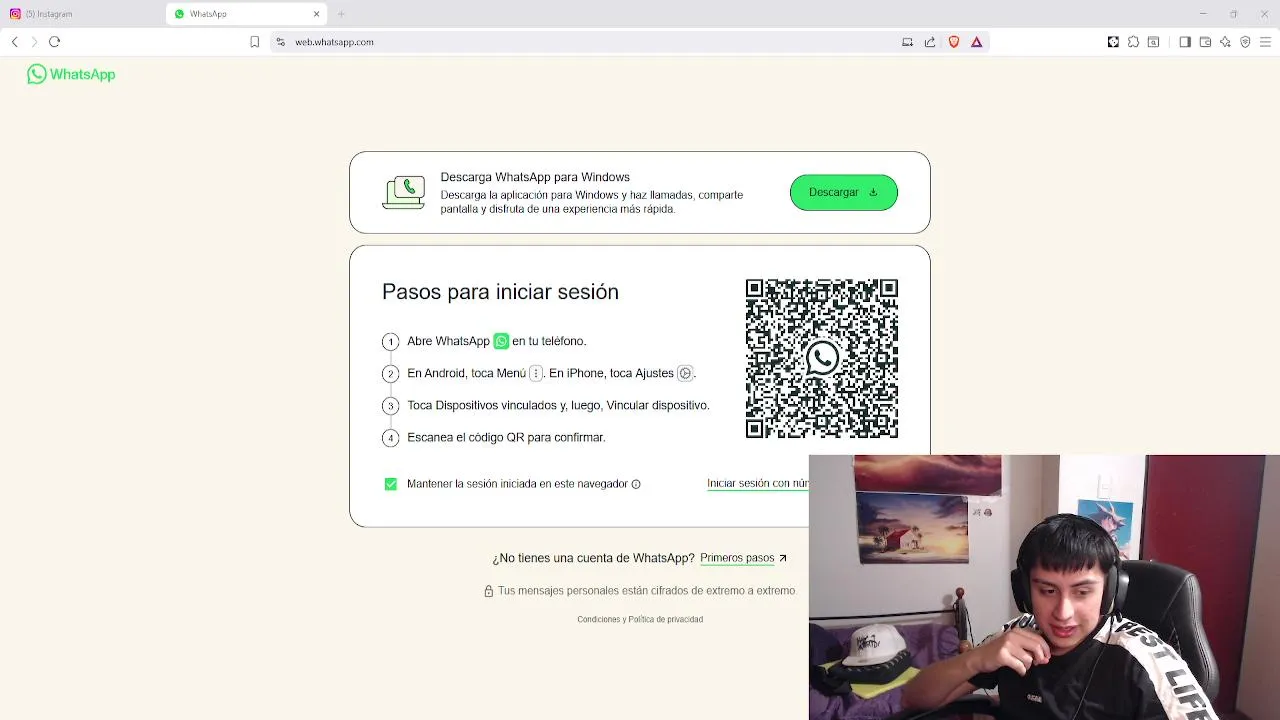Reload the current page
This screenshot has height=720, width=1280.
click(x=55, y=42)
